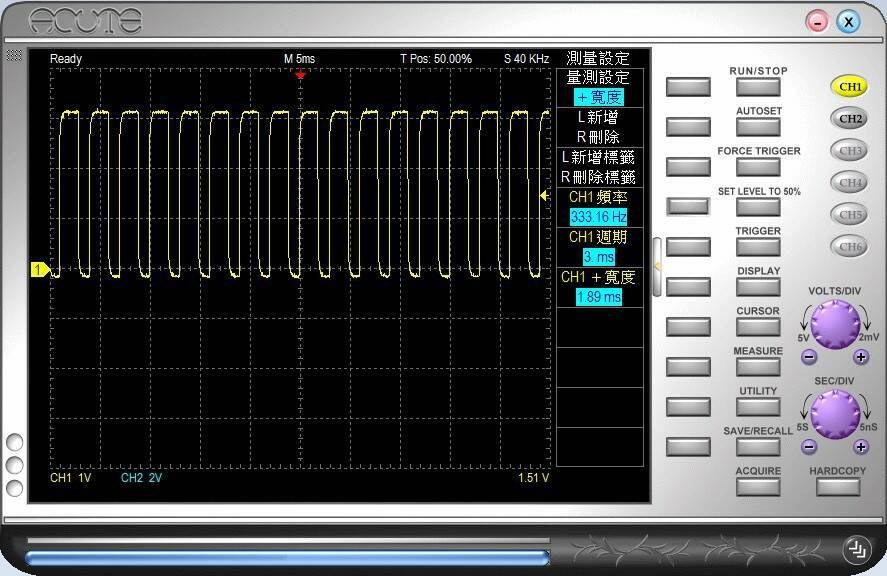
Task: Click the HARDCOPY button
Action: [x=838, y=487]
